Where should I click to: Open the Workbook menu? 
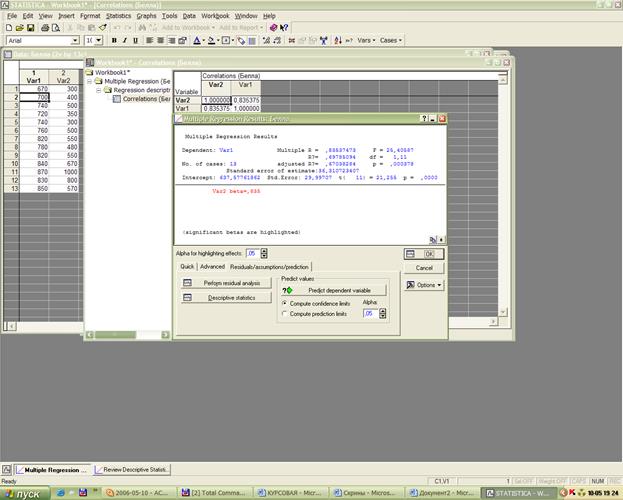215,16
